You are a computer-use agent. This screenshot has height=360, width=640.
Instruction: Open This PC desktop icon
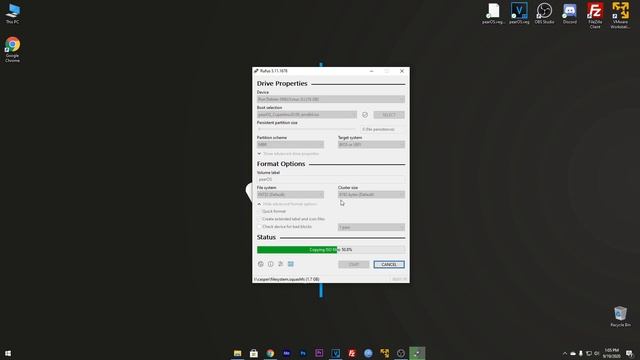(x=12, y=13)
